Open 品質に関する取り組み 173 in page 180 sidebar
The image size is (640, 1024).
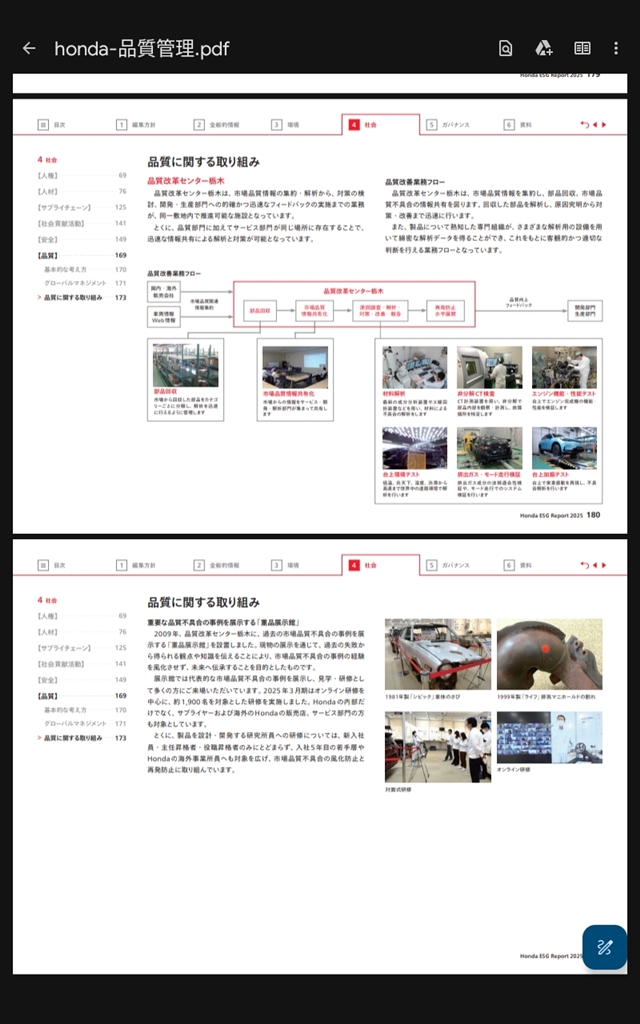82,297
